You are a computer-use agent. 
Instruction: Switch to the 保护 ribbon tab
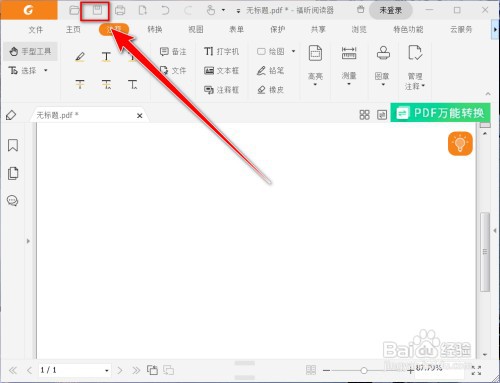[x=277, y=29]
